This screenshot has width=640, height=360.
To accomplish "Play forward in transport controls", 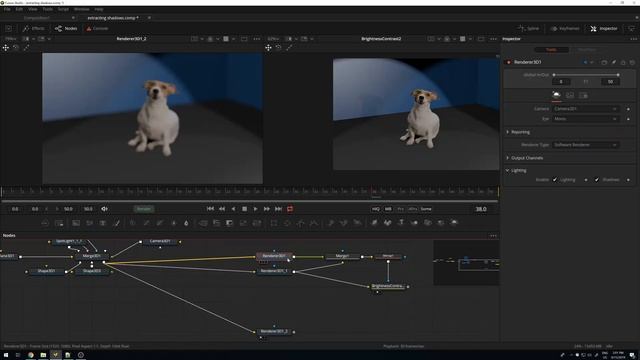I will coord(256,209).
